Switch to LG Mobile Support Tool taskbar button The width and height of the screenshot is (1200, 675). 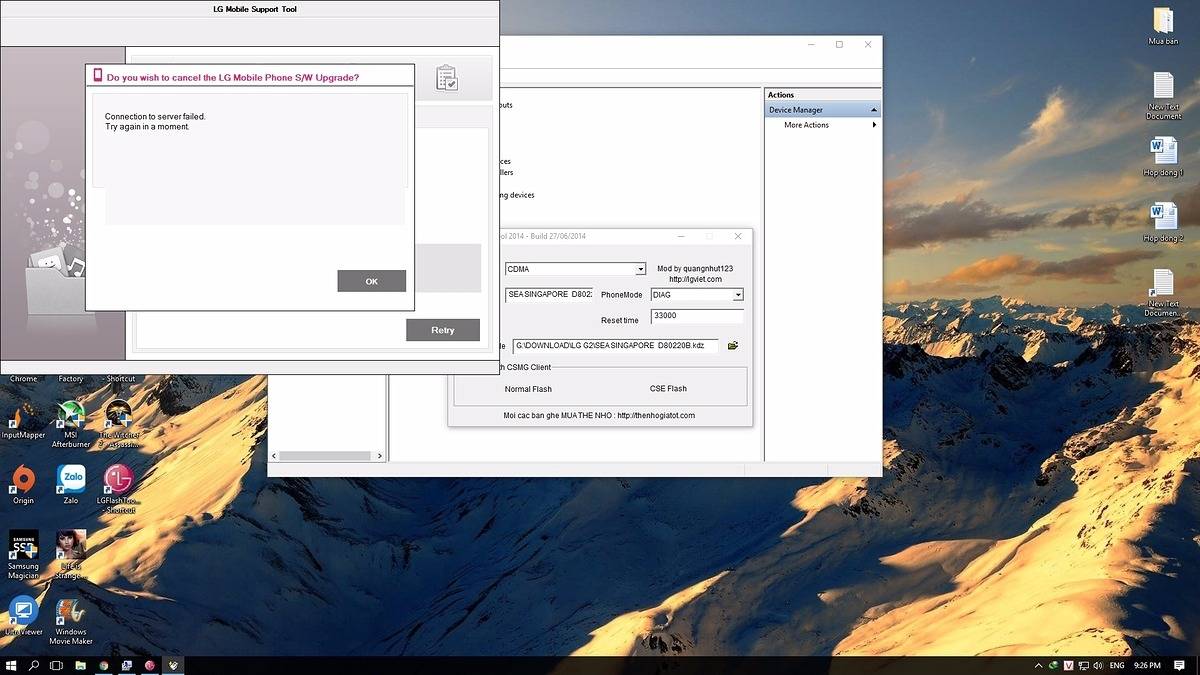(x=173, y=665)
